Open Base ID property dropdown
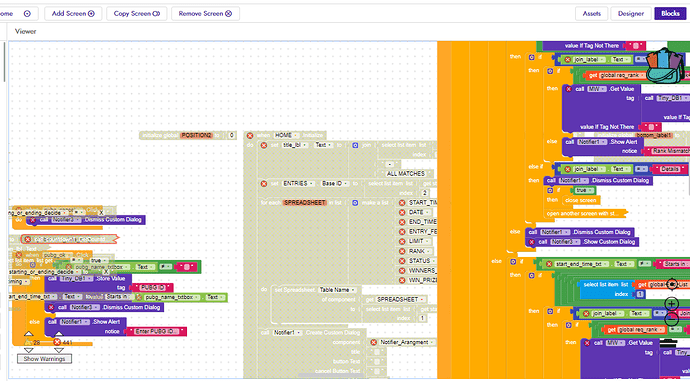This screenshot has width=690, height=381. (335, 184)
